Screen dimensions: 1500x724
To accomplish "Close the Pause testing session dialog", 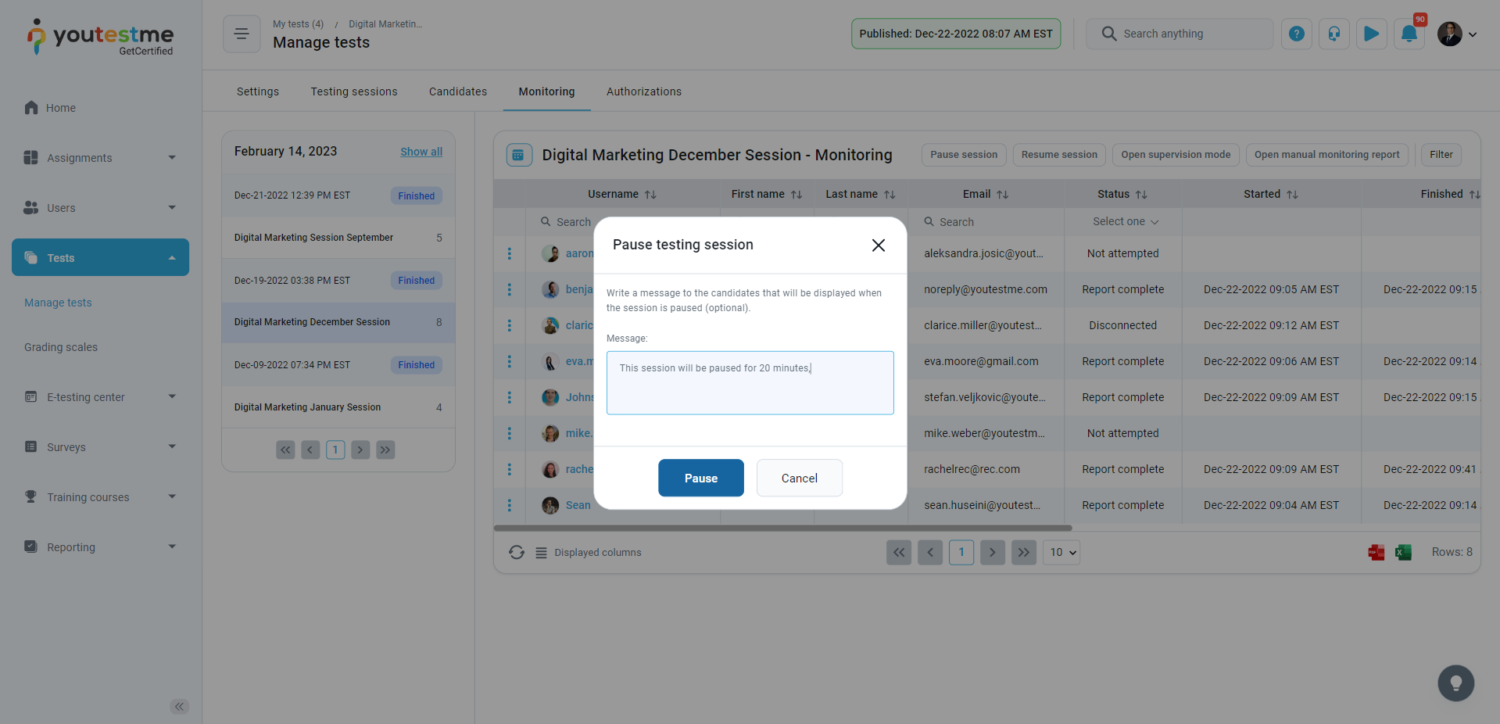I will tap(878, 245).
